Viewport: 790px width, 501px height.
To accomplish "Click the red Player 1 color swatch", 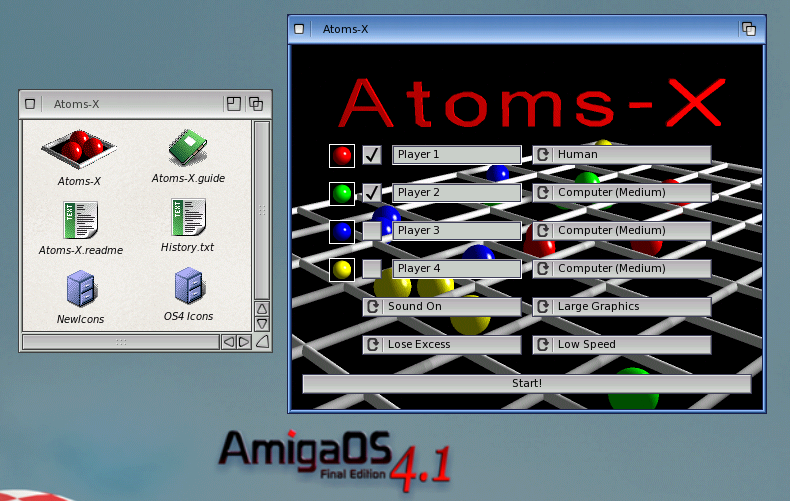I will pos(342,155).
